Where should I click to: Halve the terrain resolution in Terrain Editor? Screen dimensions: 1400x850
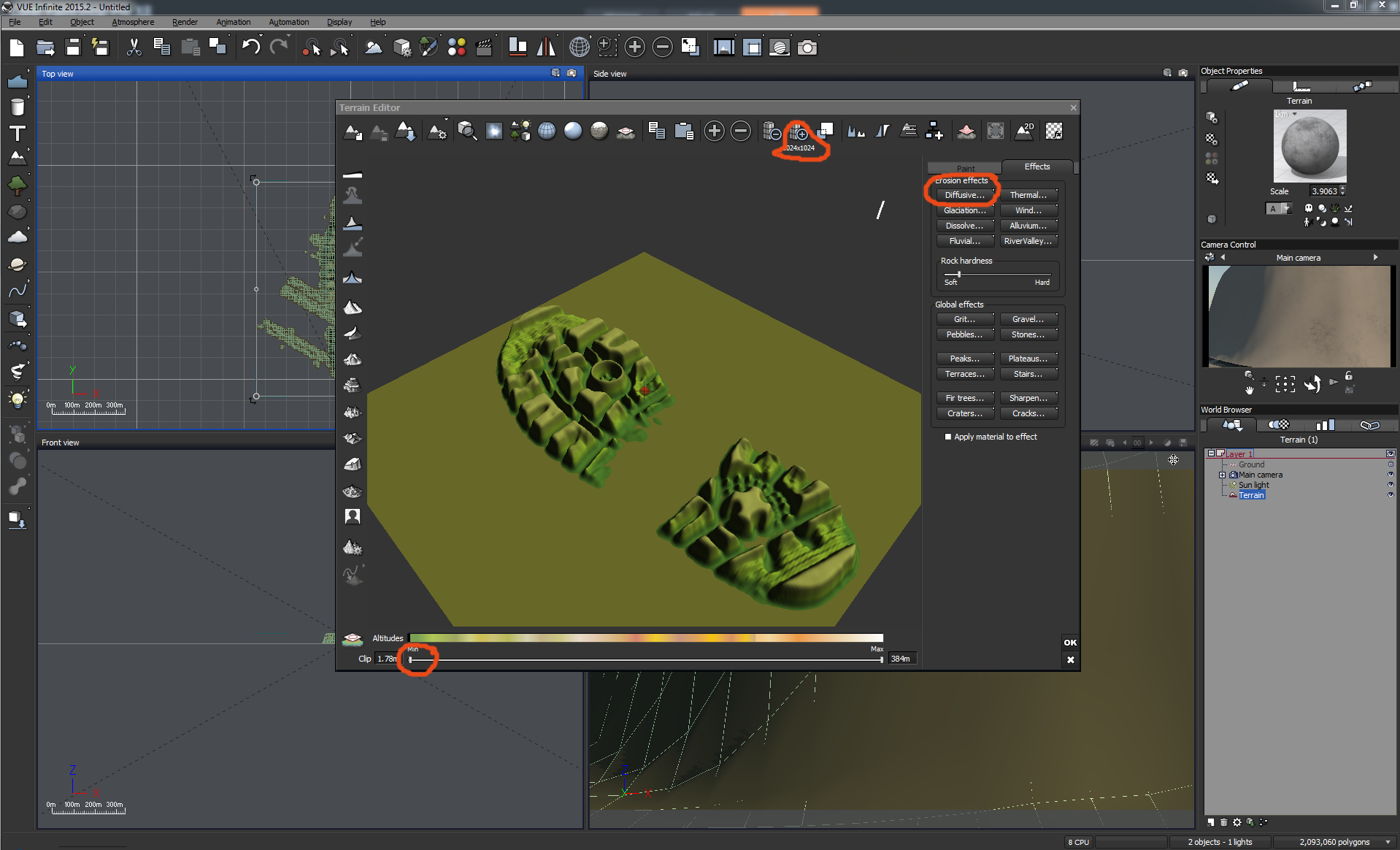(x=772, y=131)
